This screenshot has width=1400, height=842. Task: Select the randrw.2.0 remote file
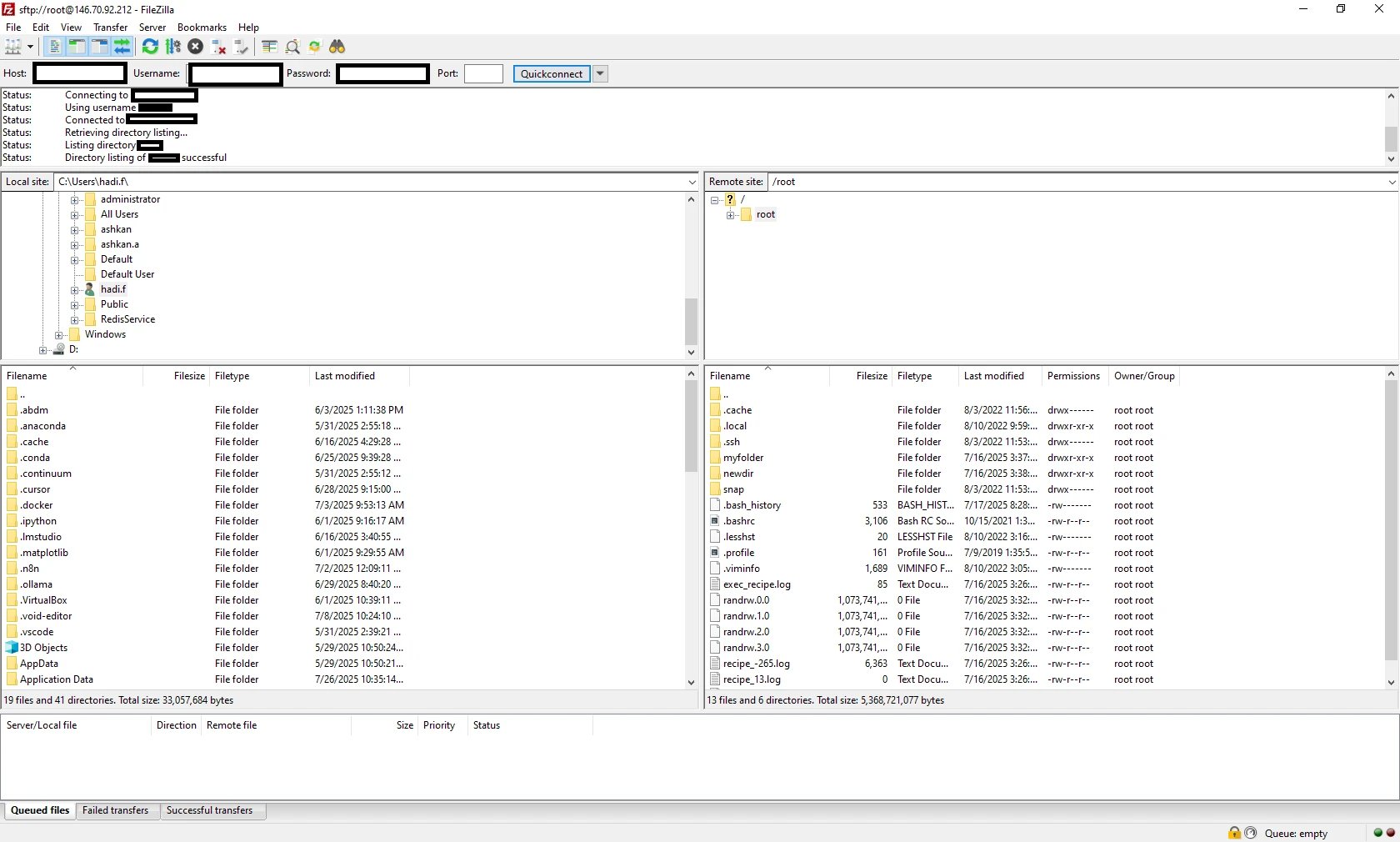pos(746,632)
